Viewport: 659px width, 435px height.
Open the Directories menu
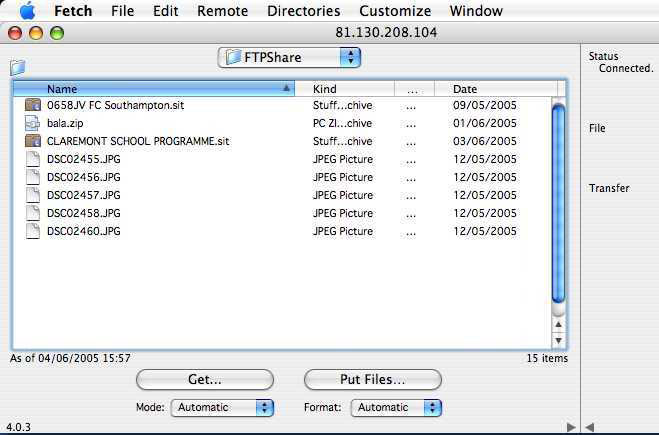point(303,11)
